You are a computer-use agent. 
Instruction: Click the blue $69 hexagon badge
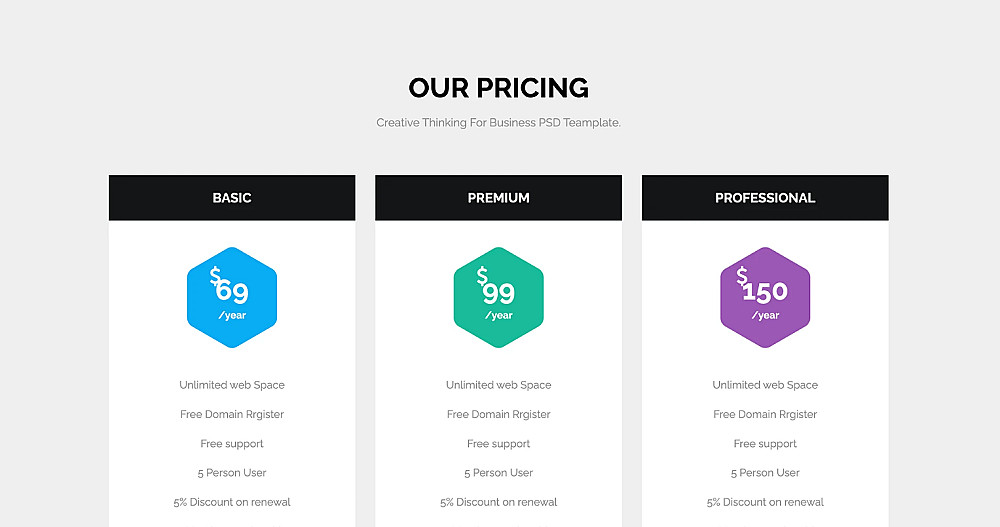tap(232, 297)
